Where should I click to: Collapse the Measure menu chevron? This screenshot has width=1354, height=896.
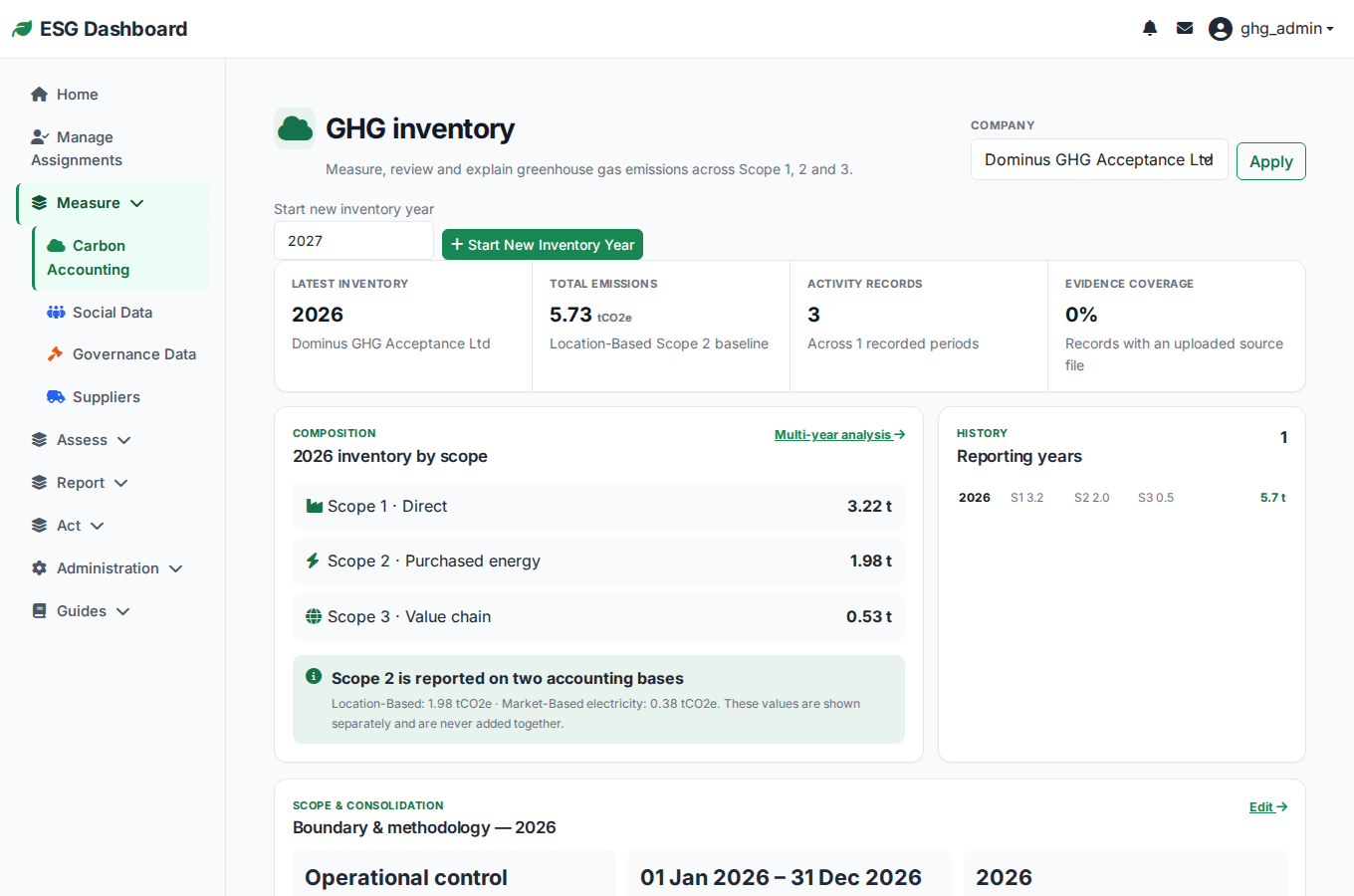pyautogui.click(x=137, y=203)
